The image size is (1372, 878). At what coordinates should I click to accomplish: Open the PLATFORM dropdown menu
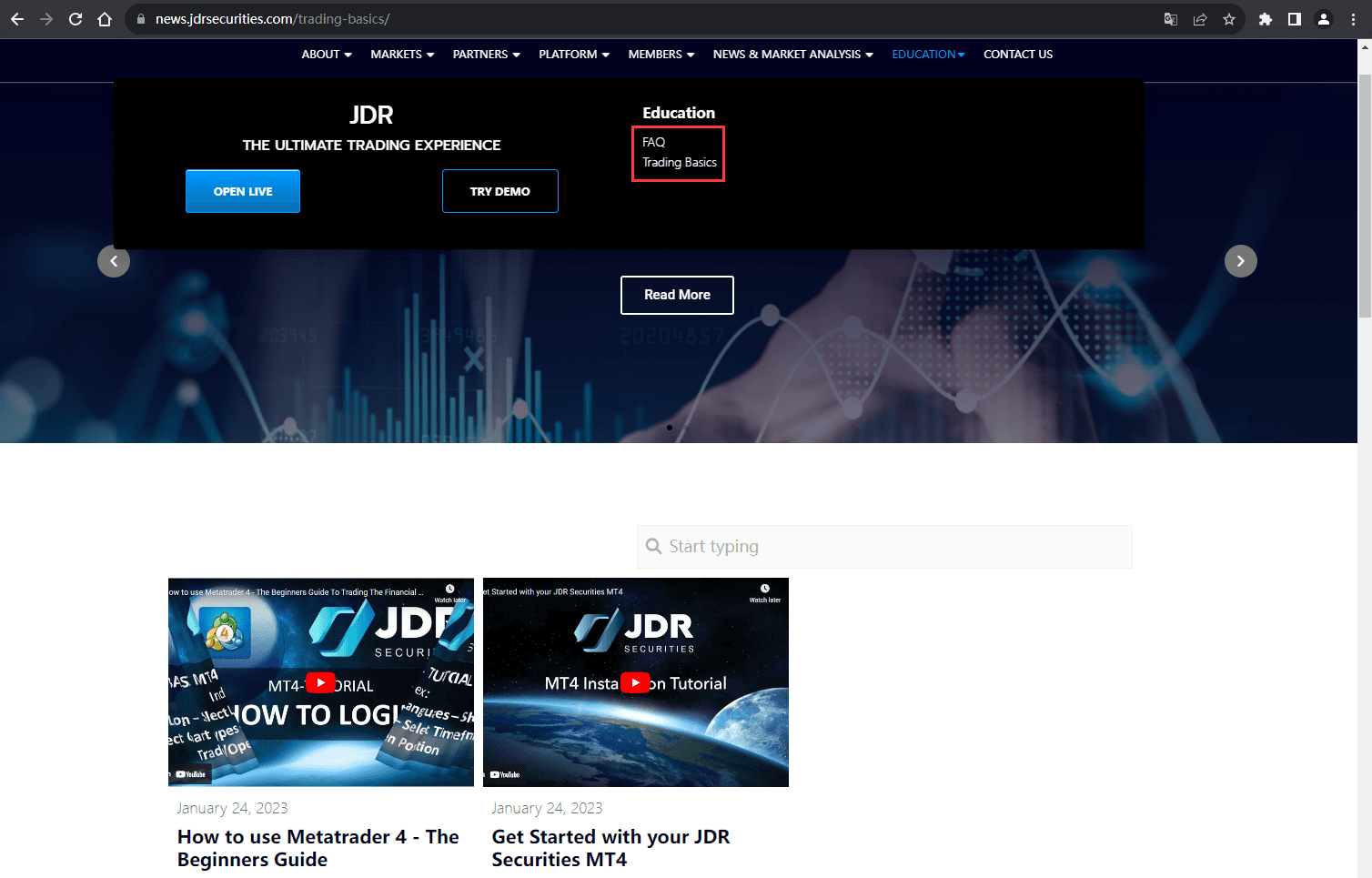574,55
